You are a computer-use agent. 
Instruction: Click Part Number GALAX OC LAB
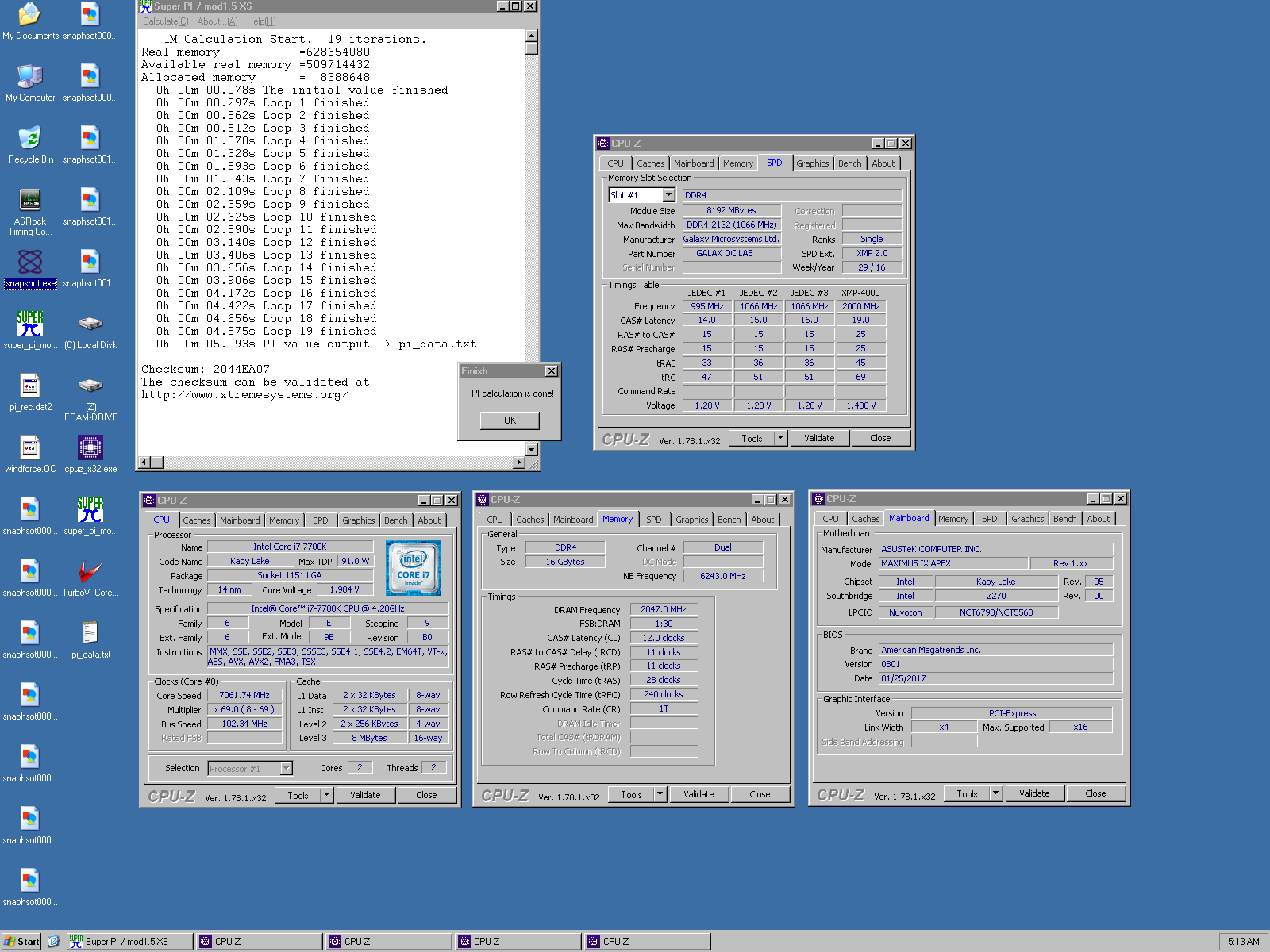[731, 253]
